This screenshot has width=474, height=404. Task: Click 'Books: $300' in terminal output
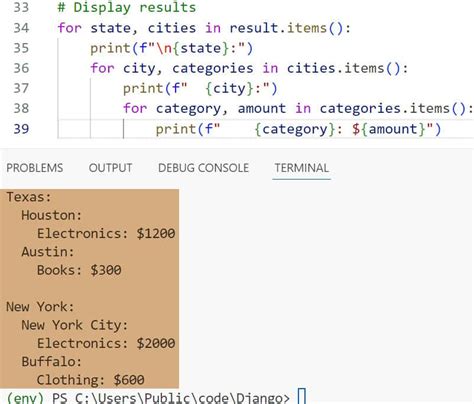point(79,270)
